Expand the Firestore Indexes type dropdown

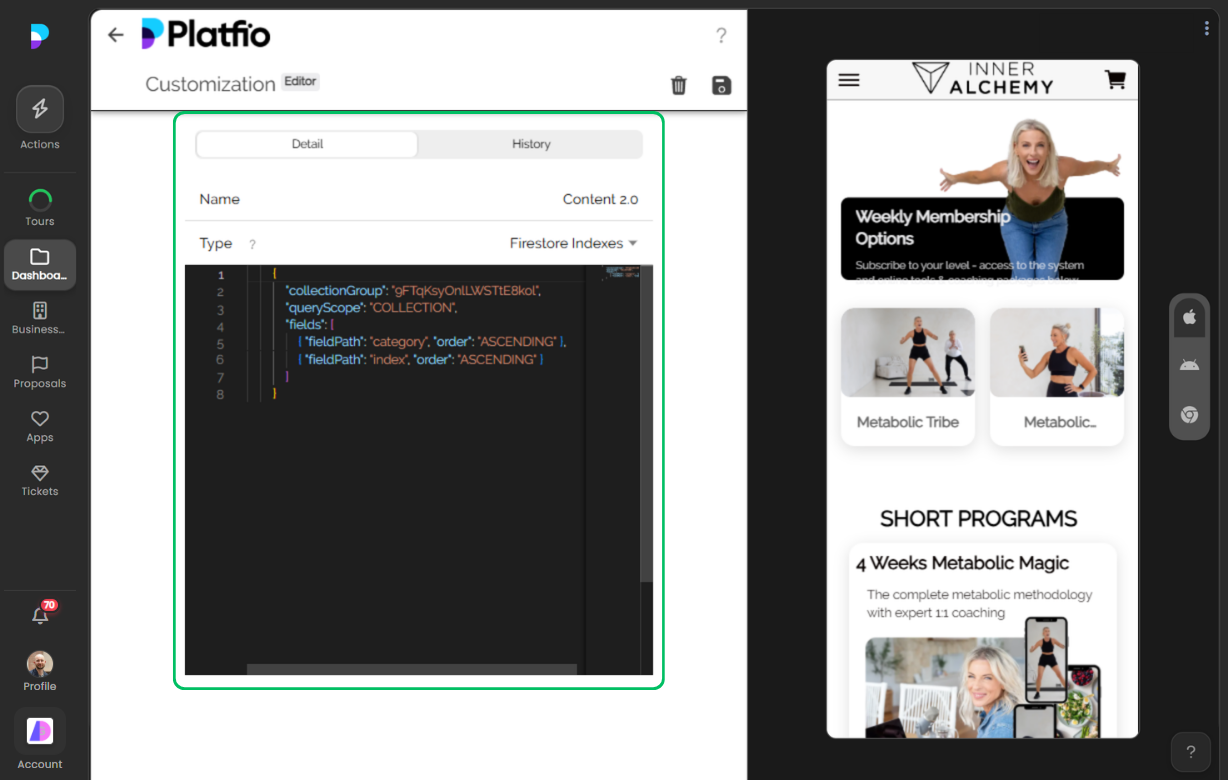(x=573, y=244)
